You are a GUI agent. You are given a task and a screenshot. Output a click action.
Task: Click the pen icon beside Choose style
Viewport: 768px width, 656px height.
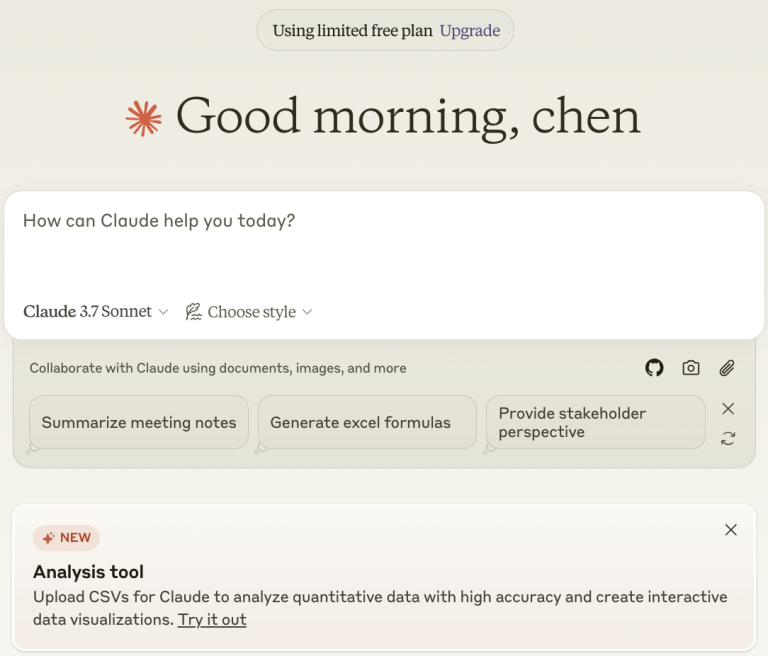coord(194,312)
